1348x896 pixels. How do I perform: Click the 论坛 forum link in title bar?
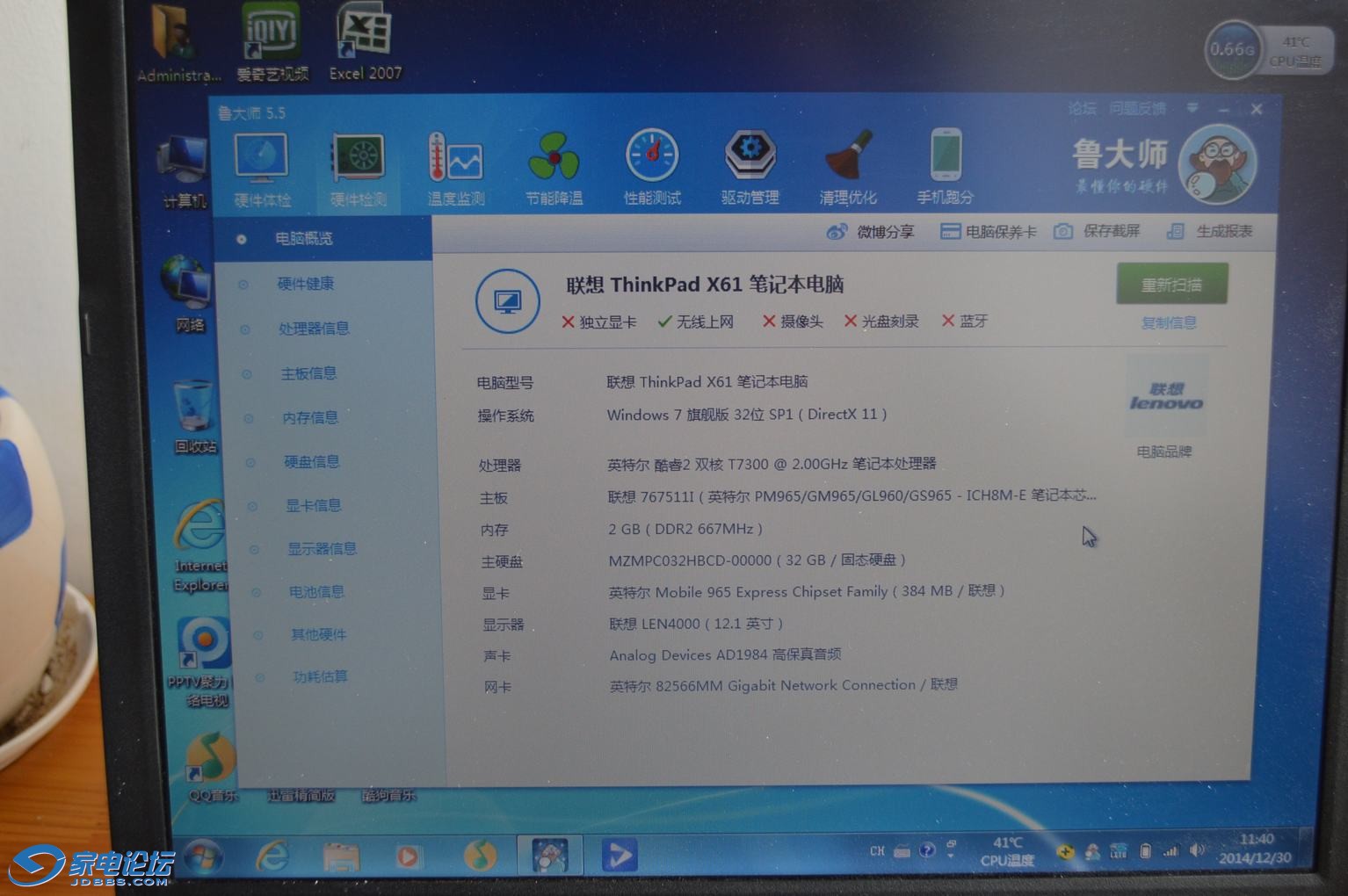point(1082,108)
